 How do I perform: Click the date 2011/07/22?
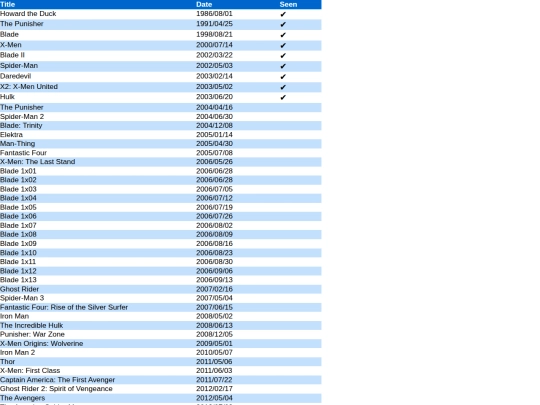coord(214,380)
